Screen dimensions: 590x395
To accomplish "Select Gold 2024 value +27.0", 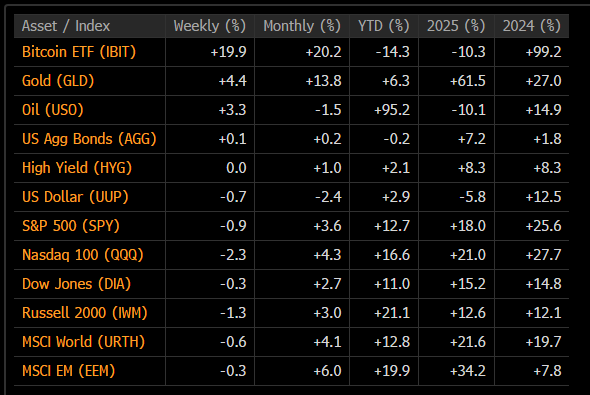I will click(543, 81).
